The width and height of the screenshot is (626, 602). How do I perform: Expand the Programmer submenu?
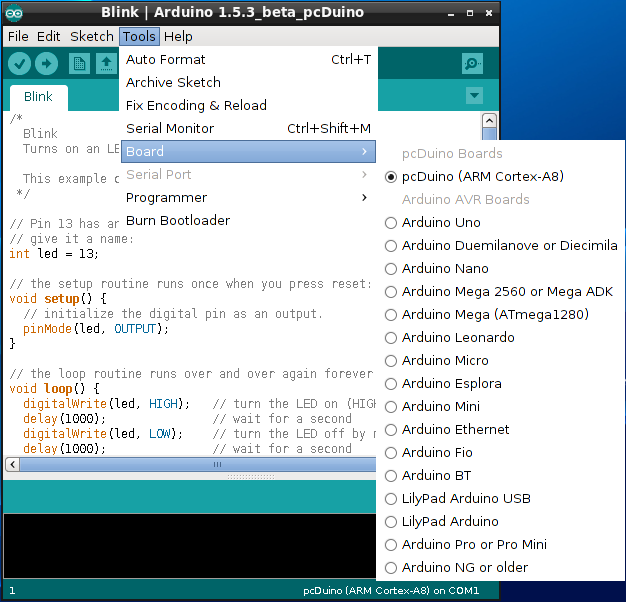248,198
